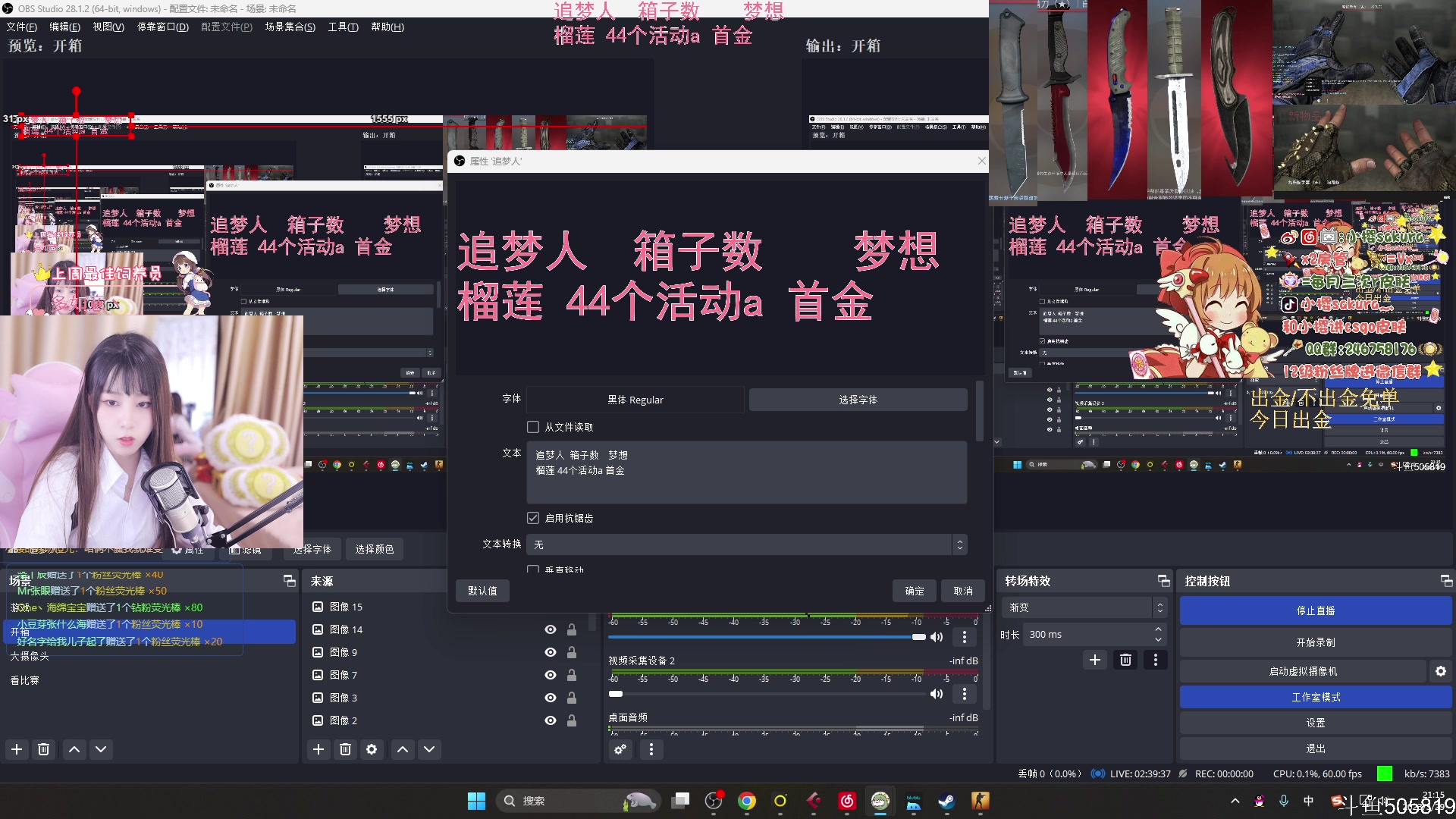Hide source 图像 3 with eye icon
This screenshot has width=1456, height=819.
pyautogui.click(x=551, y=698)
